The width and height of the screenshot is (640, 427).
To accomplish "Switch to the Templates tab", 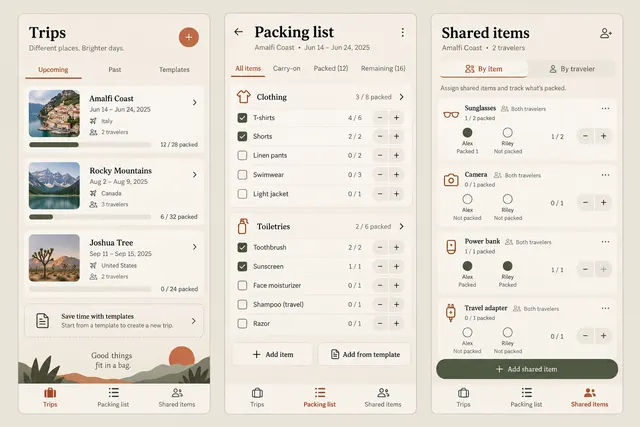I will (174, 70).
